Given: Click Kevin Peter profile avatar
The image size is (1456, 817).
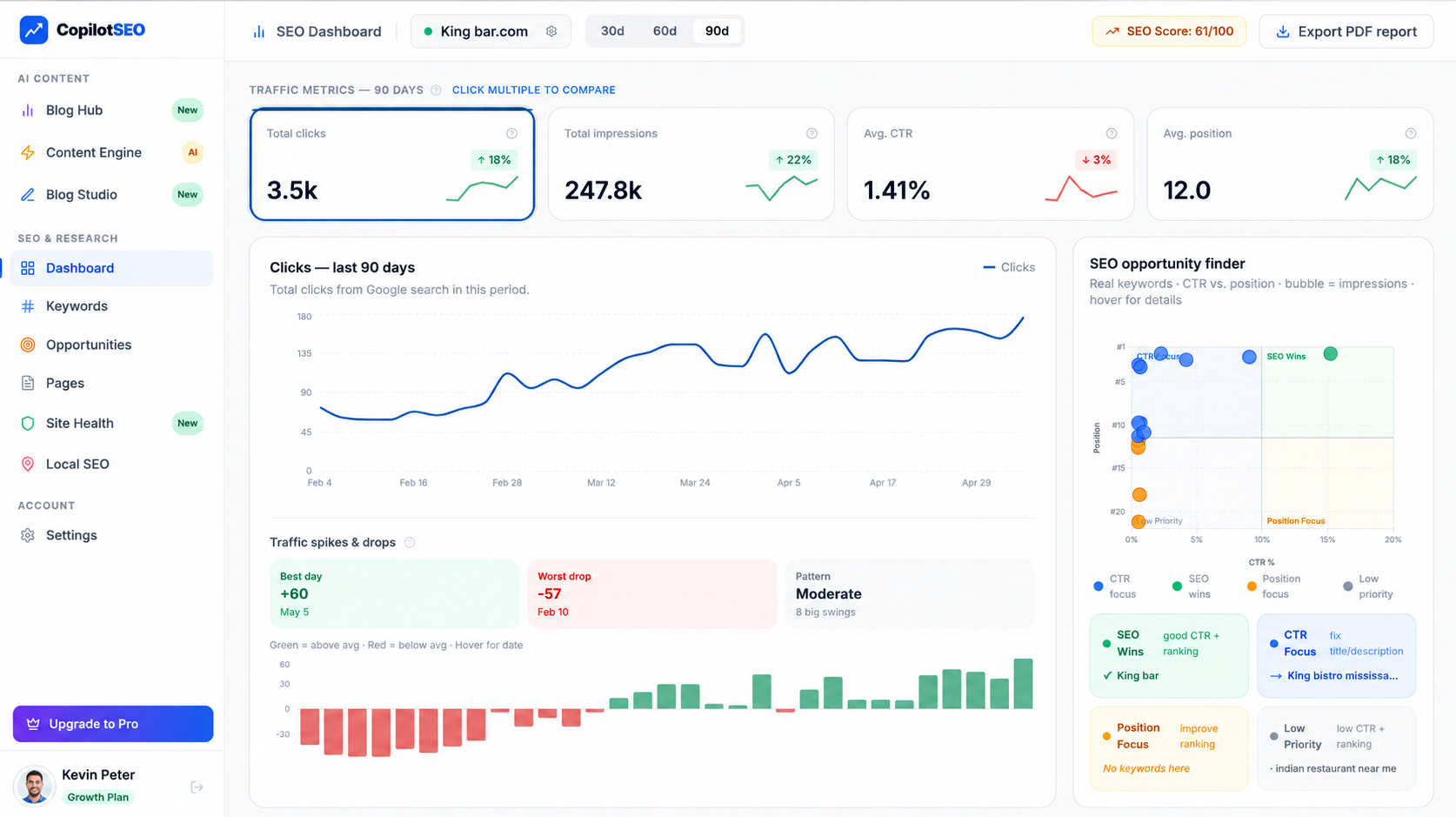Looking at the screenshot, I should click(x=35, y=787).
